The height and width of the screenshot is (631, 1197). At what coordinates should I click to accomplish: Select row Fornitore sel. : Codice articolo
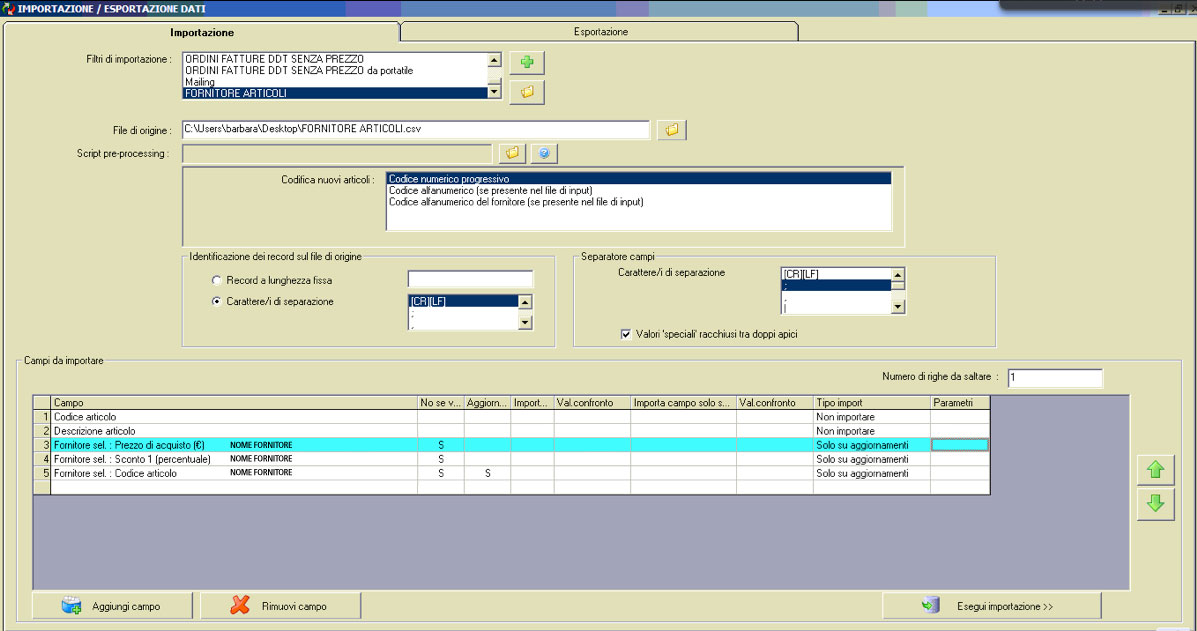click(511, 473)
